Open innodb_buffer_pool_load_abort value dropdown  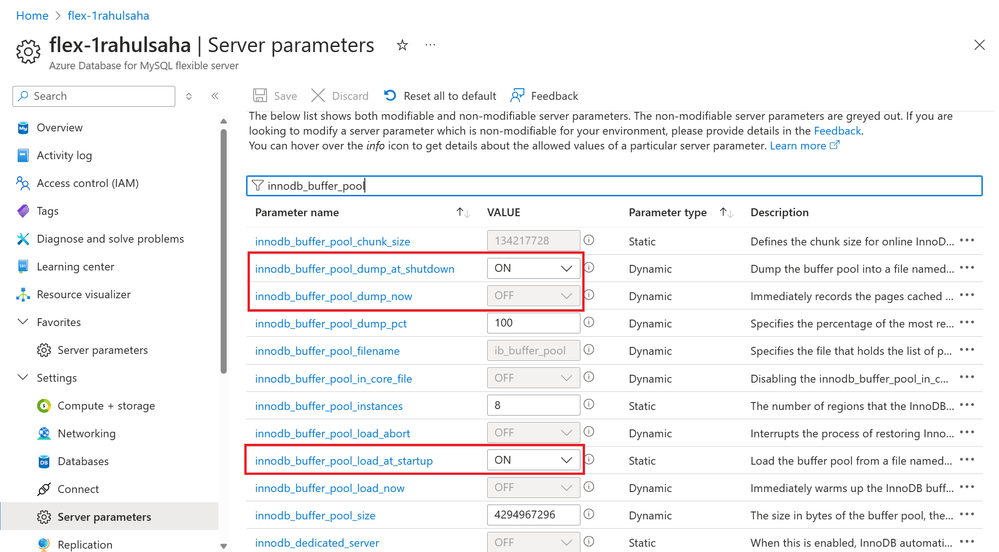point(533,433)
